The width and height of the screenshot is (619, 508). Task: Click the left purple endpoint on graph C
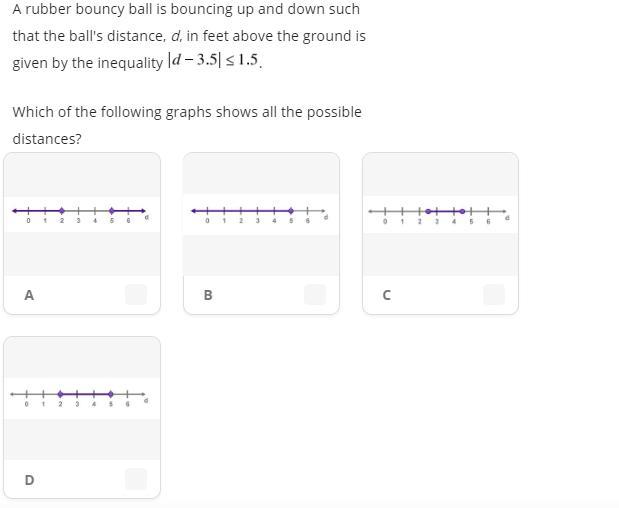[x=428, y=211]
